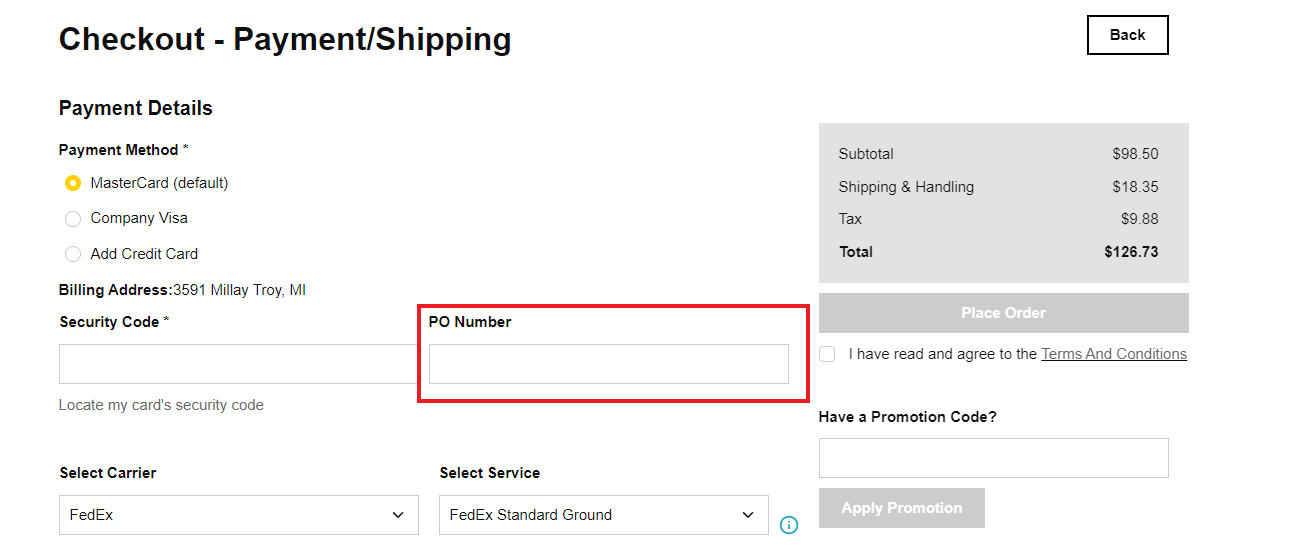1302x555 pixels.
Task: Click the Back button
Action: click(x=1127, y=35)
